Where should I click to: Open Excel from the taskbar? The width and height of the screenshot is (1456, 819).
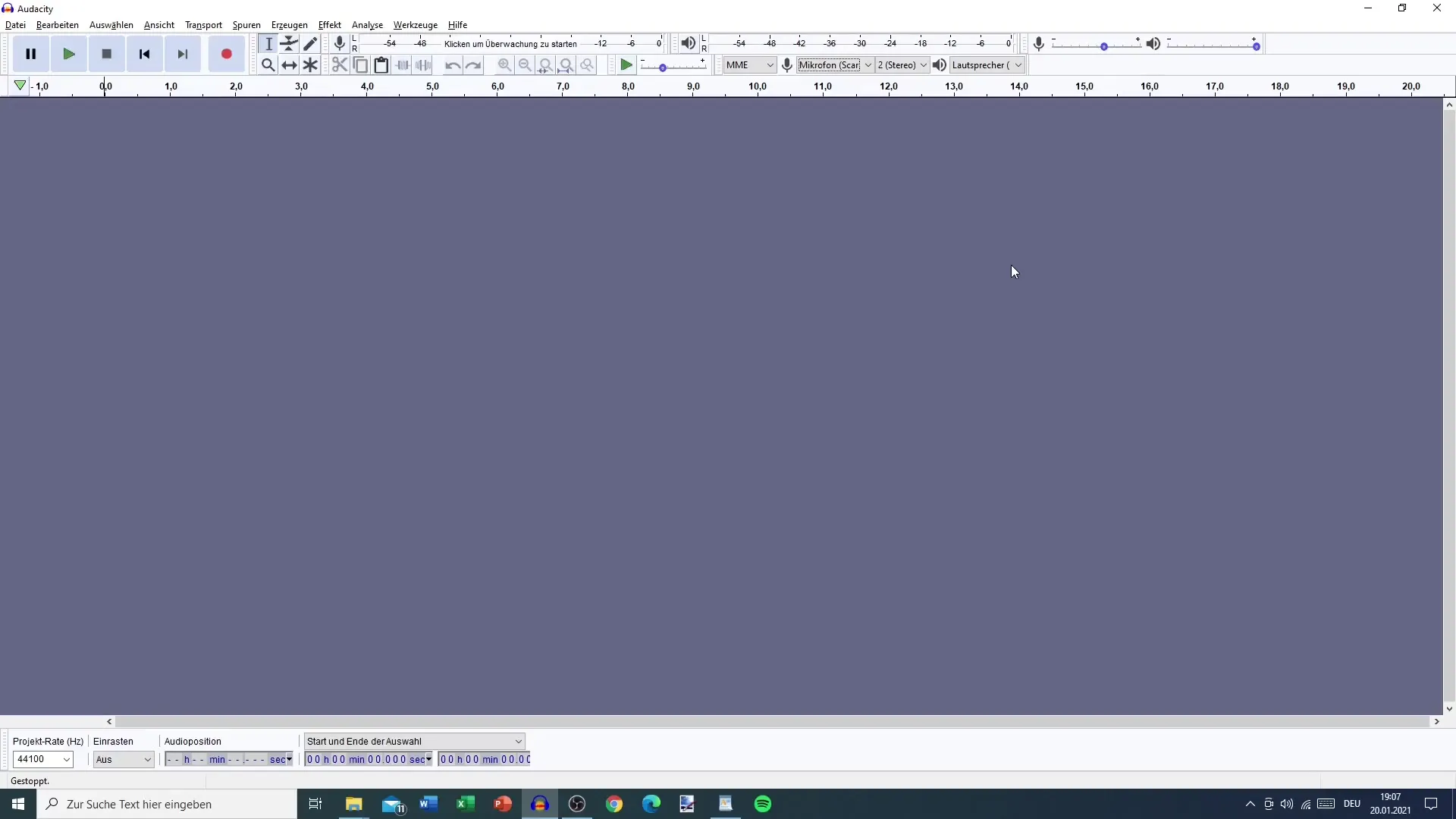pos(466,804)
